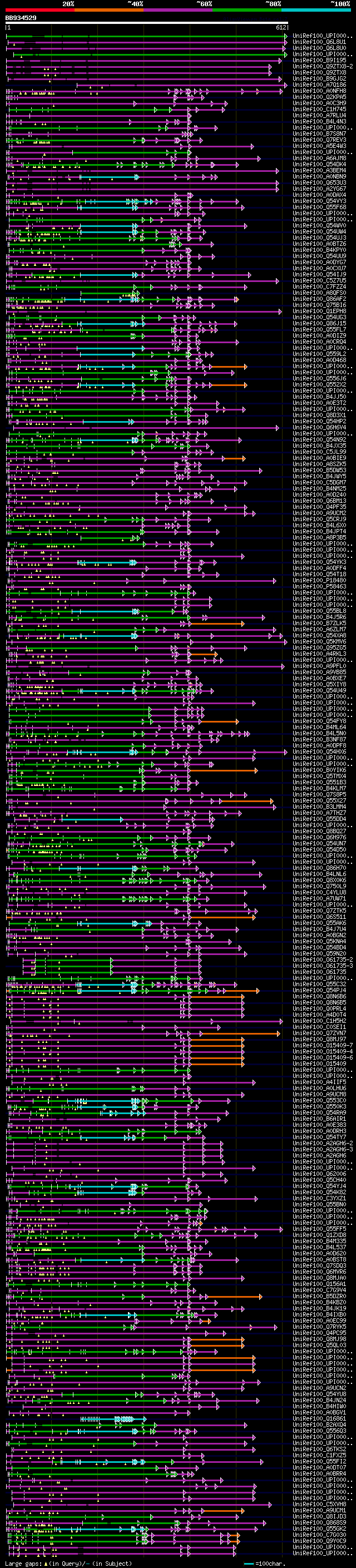Select hit UniRef100_B9I195
Image resolution: width=356 pixels, height=1568 pixels.
(x=319, y=60)
